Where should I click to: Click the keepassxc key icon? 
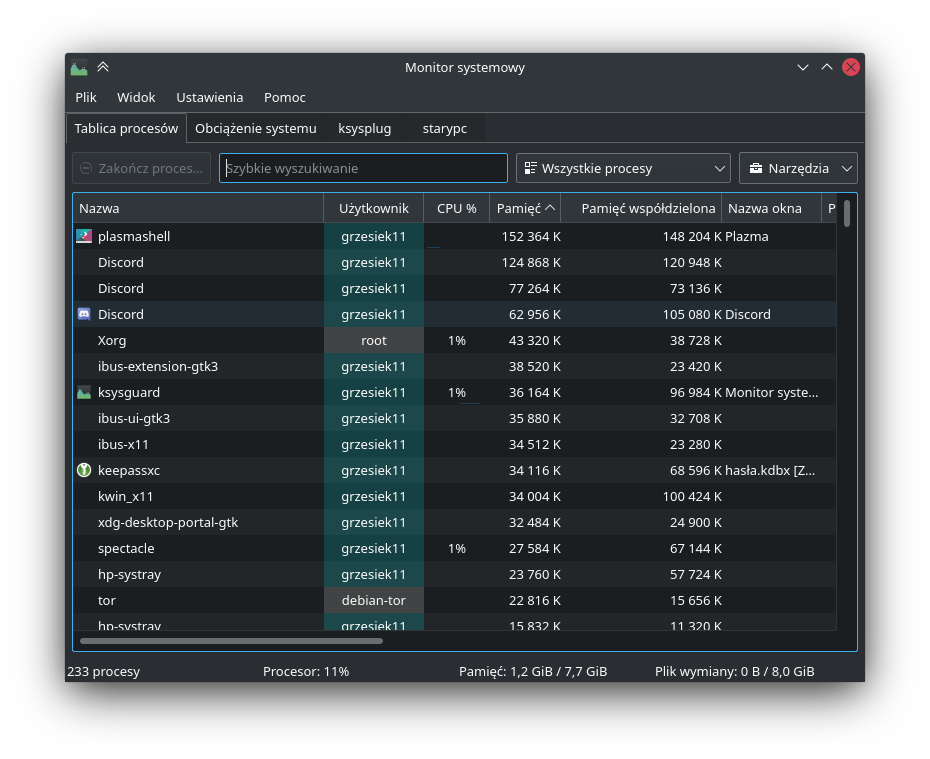pos(84,470)
